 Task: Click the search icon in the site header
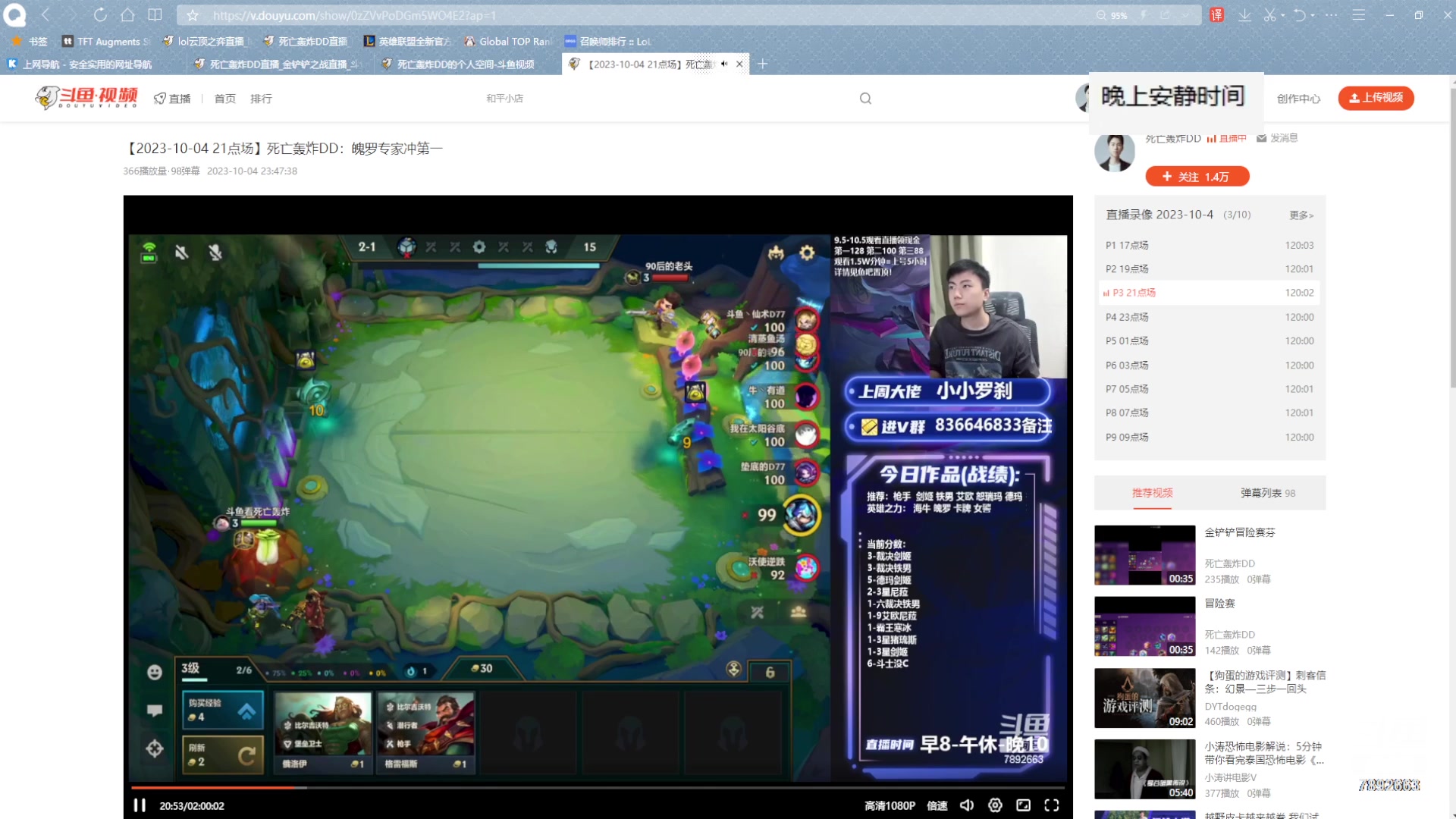pos(865,99)
